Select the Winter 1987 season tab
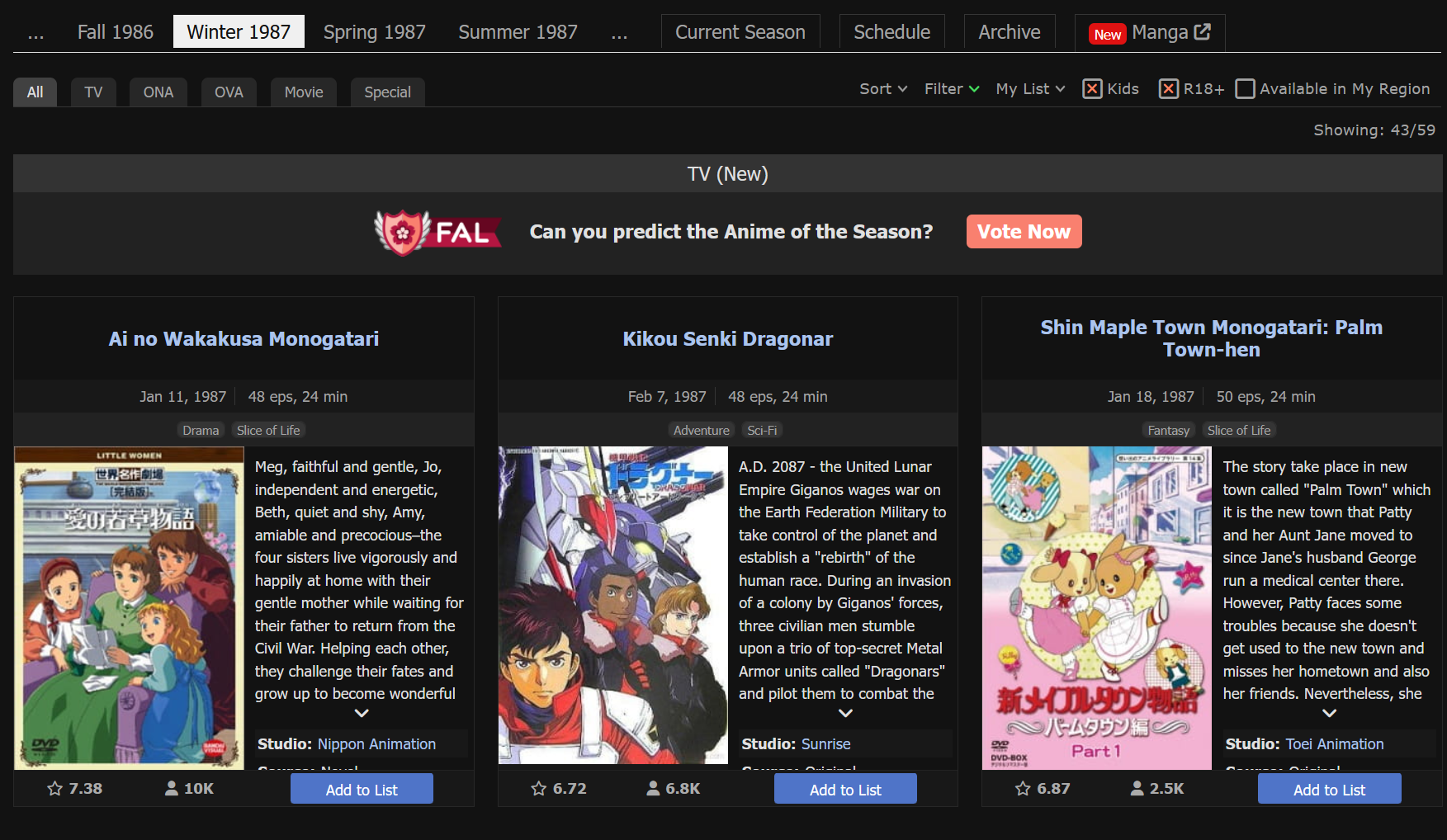The image size is (1447, 840). point(239,32)
